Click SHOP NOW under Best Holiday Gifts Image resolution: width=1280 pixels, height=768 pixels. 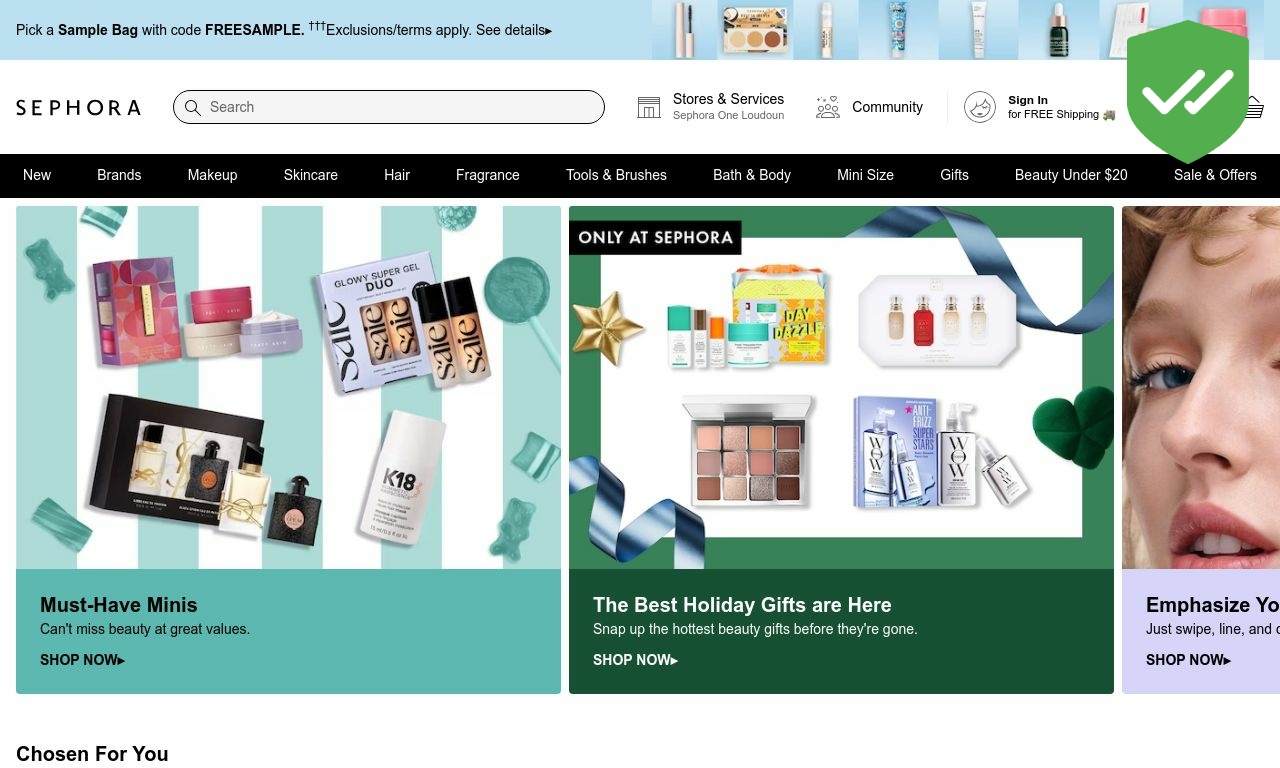[635, 660]
